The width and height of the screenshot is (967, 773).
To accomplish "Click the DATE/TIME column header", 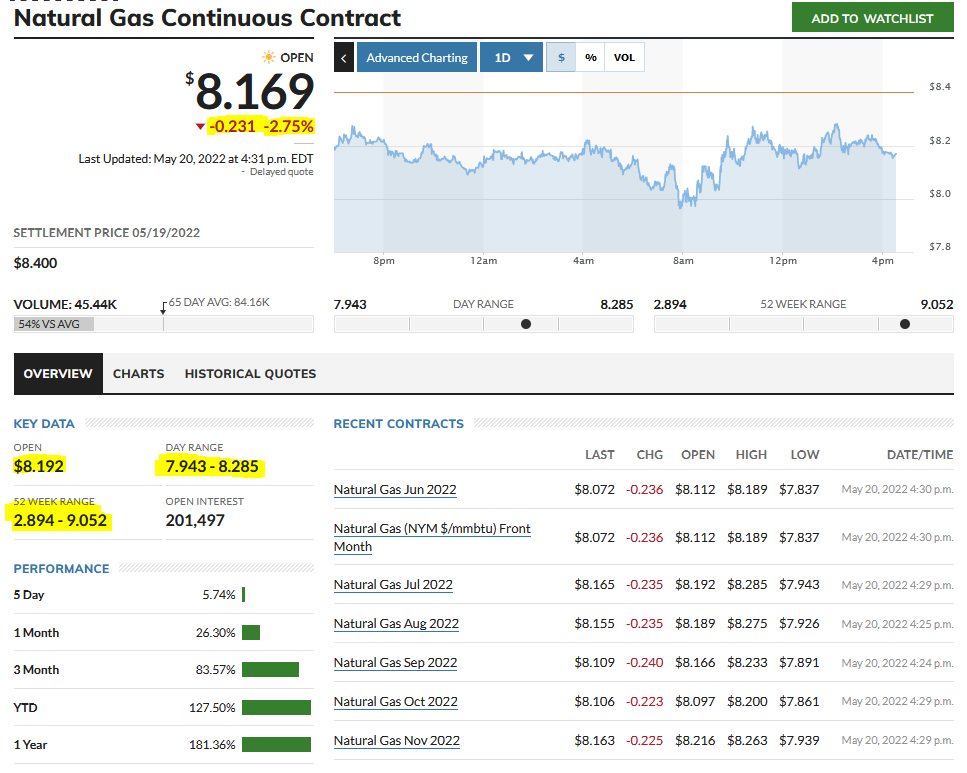I will [920, 455].
